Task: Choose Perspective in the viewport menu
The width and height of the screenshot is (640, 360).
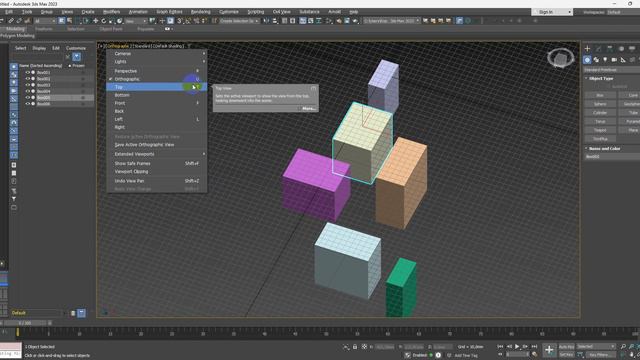Action: tap(156, 71)
